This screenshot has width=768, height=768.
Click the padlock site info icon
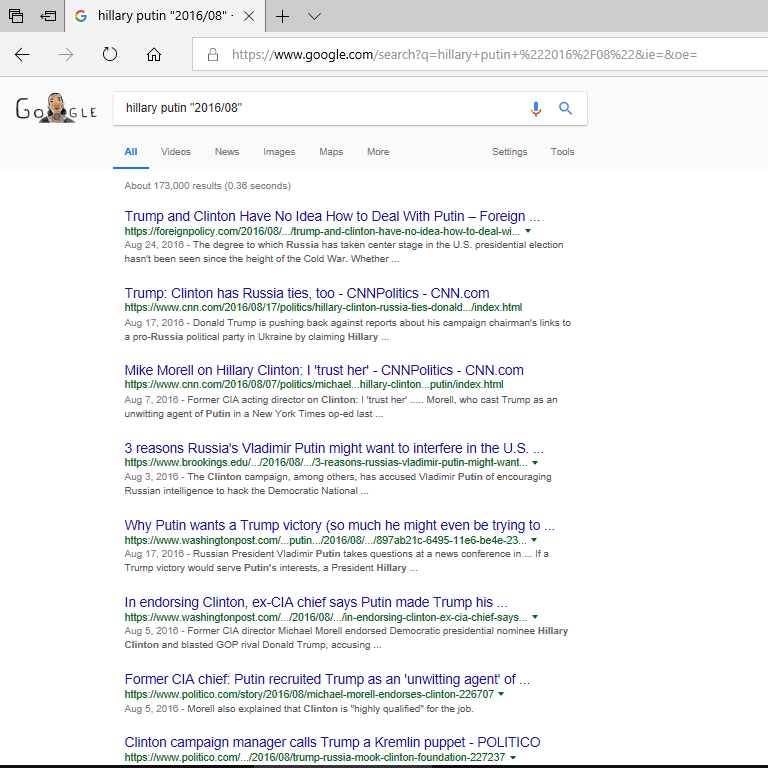tap(213, 54)
